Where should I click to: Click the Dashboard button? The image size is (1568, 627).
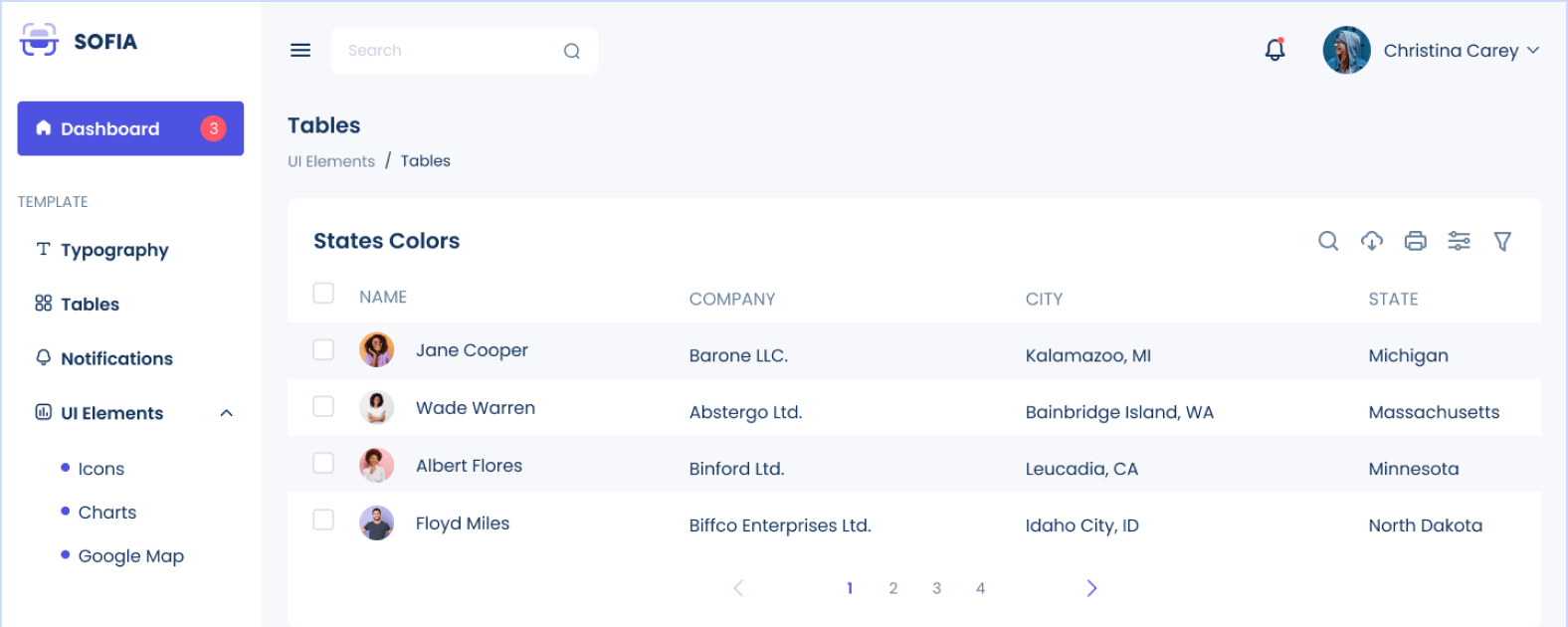pyautogui.click(x=130, y=128)
